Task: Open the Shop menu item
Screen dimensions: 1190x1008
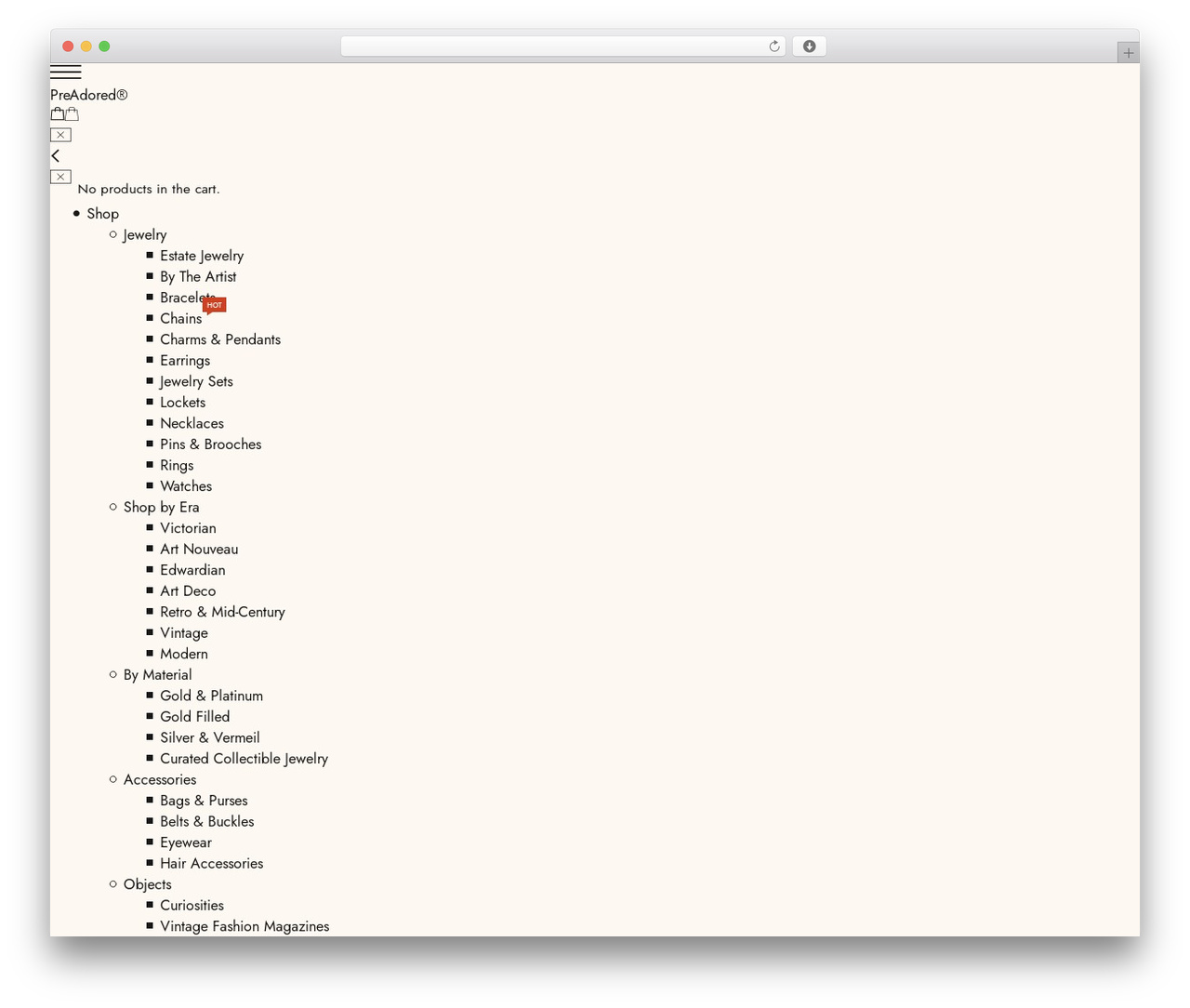Action: 103,214
